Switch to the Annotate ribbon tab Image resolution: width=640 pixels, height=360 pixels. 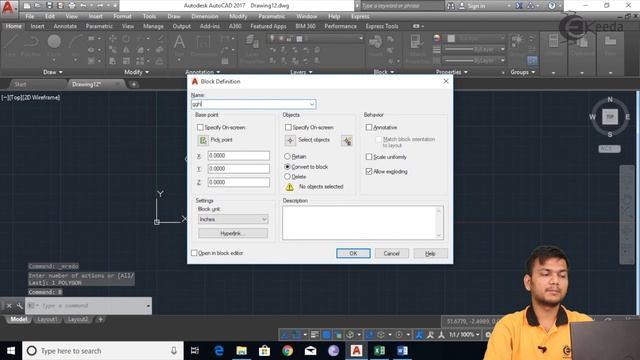coord(65,26)
